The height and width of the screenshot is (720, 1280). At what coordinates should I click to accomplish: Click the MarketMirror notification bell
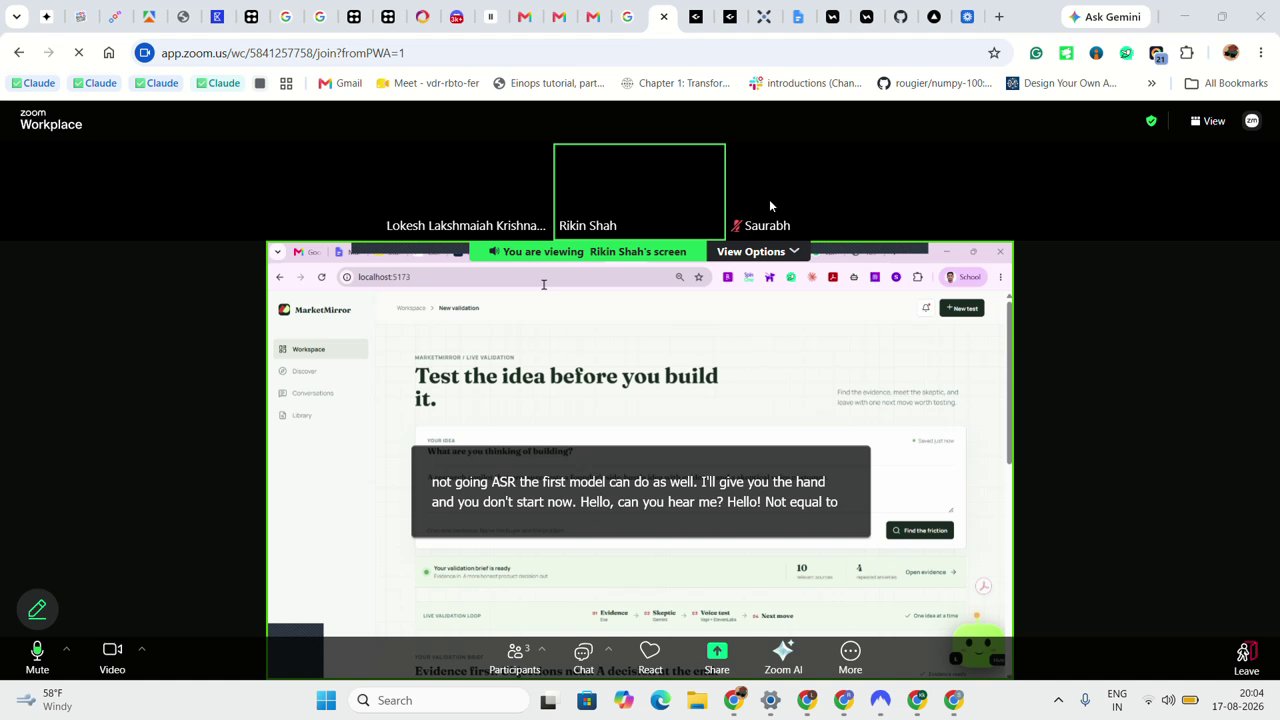tap(926, 308)
